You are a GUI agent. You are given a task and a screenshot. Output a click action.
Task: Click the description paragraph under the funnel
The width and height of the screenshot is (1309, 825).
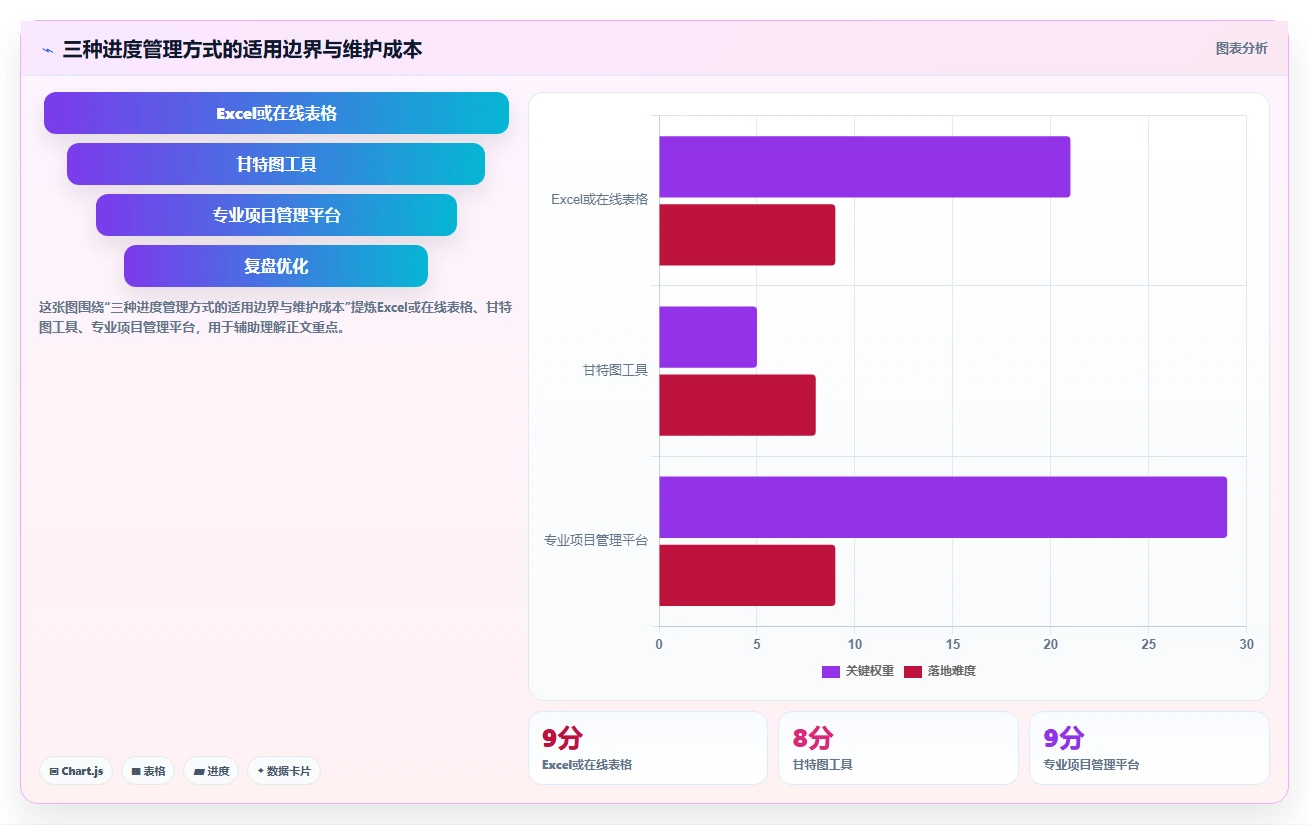[x=275, y=317]
